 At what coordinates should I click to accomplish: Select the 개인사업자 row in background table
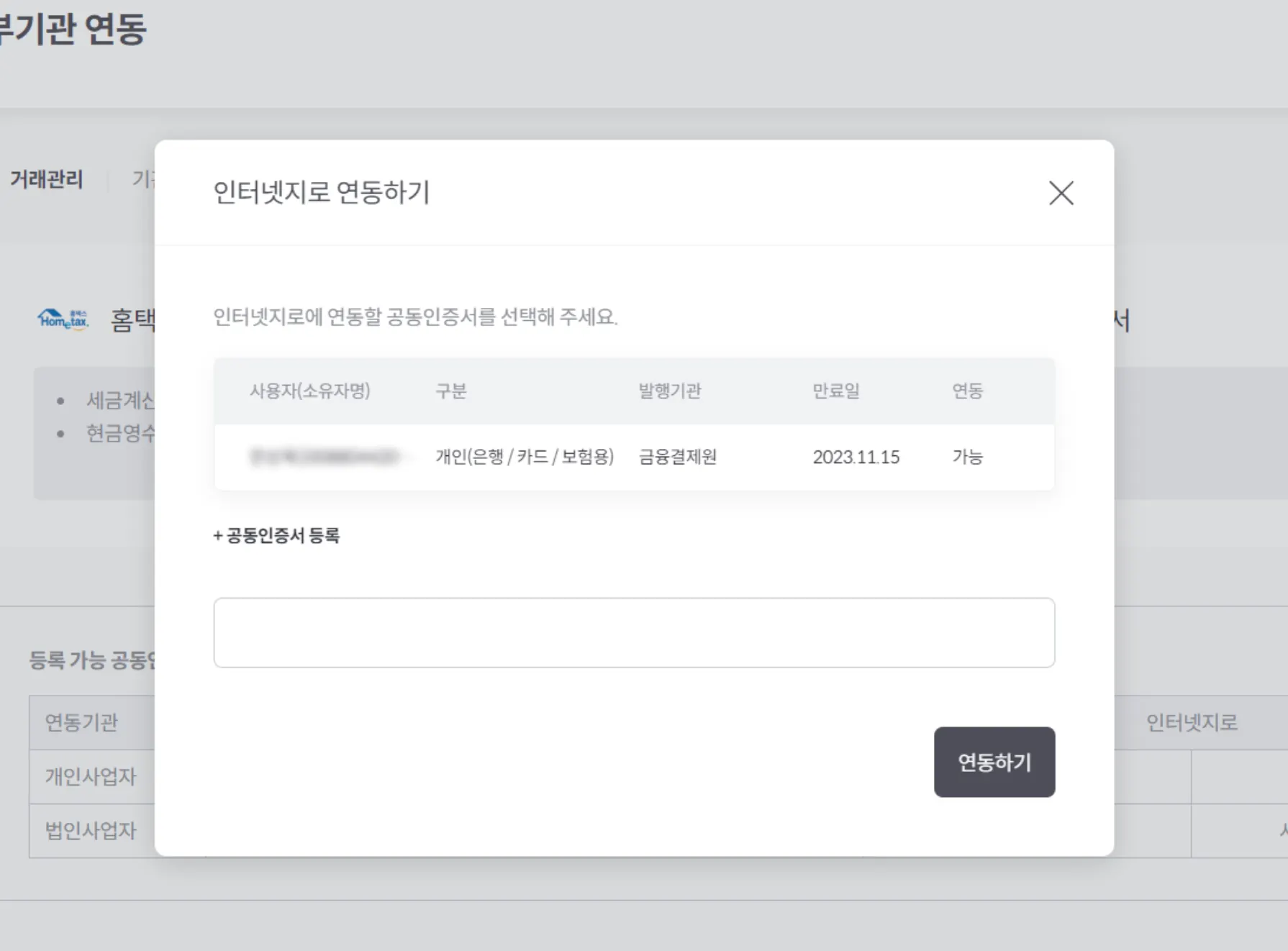coord(91,777)
